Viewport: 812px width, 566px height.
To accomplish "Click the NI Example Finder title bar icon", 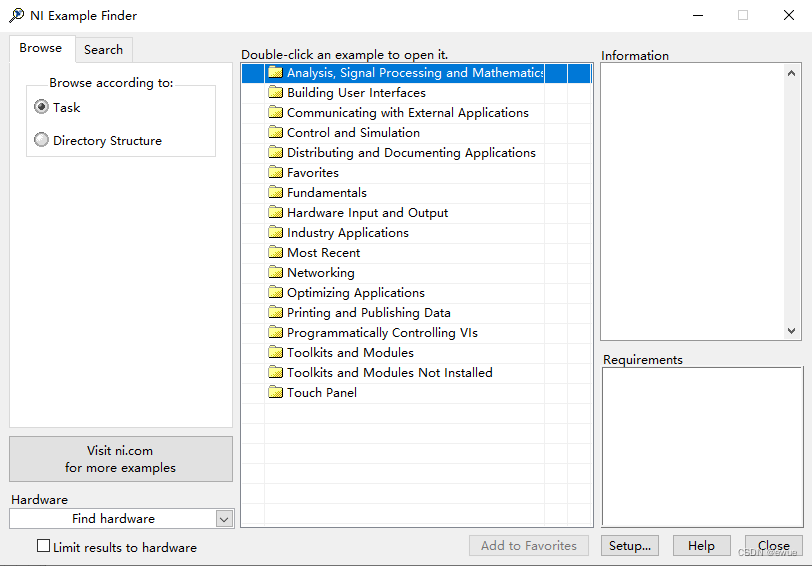I will pos(17,16).
